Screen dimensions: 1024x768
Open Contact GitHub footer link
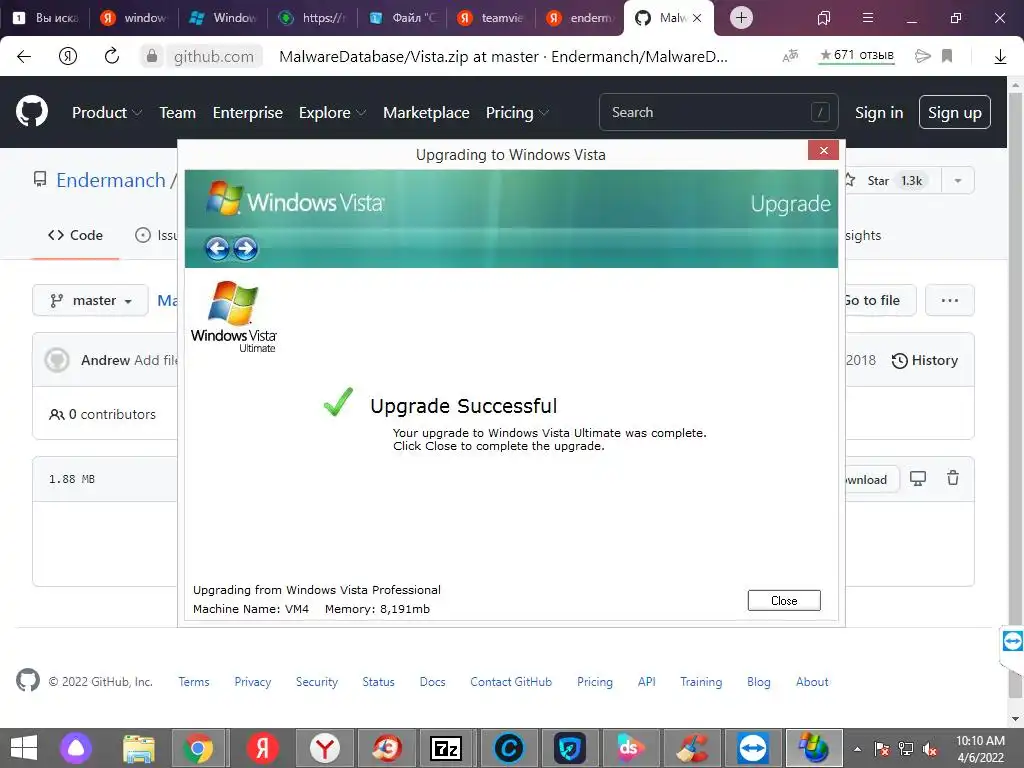(511, 682)
